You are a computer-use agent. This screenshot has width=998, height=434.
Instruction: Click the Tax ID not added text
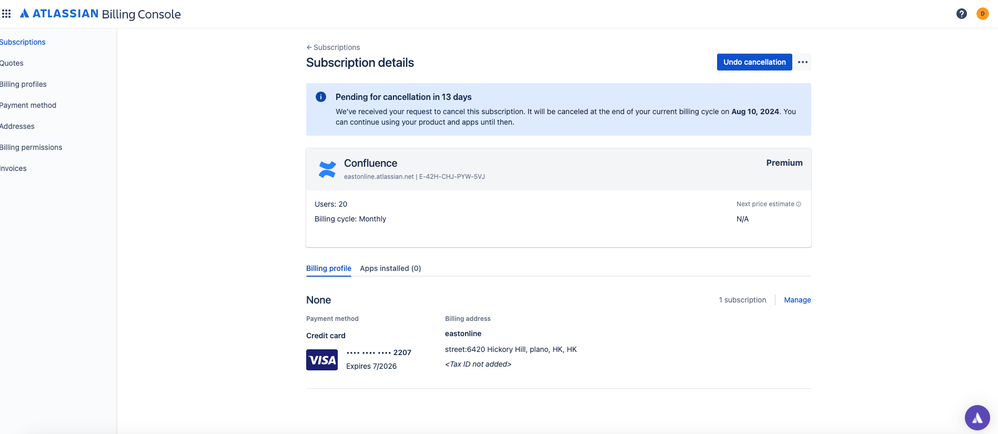point(478,365)
